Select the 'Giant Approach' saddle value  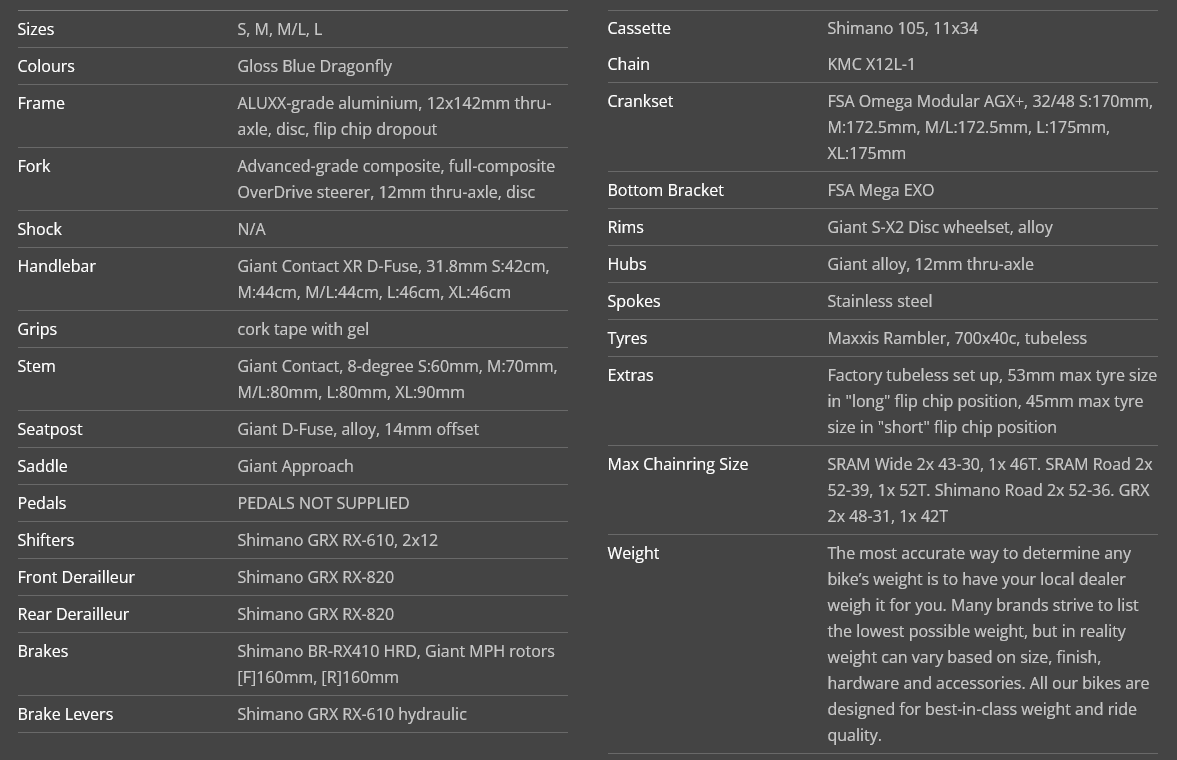pyautogui.click(x=295, y=466)
